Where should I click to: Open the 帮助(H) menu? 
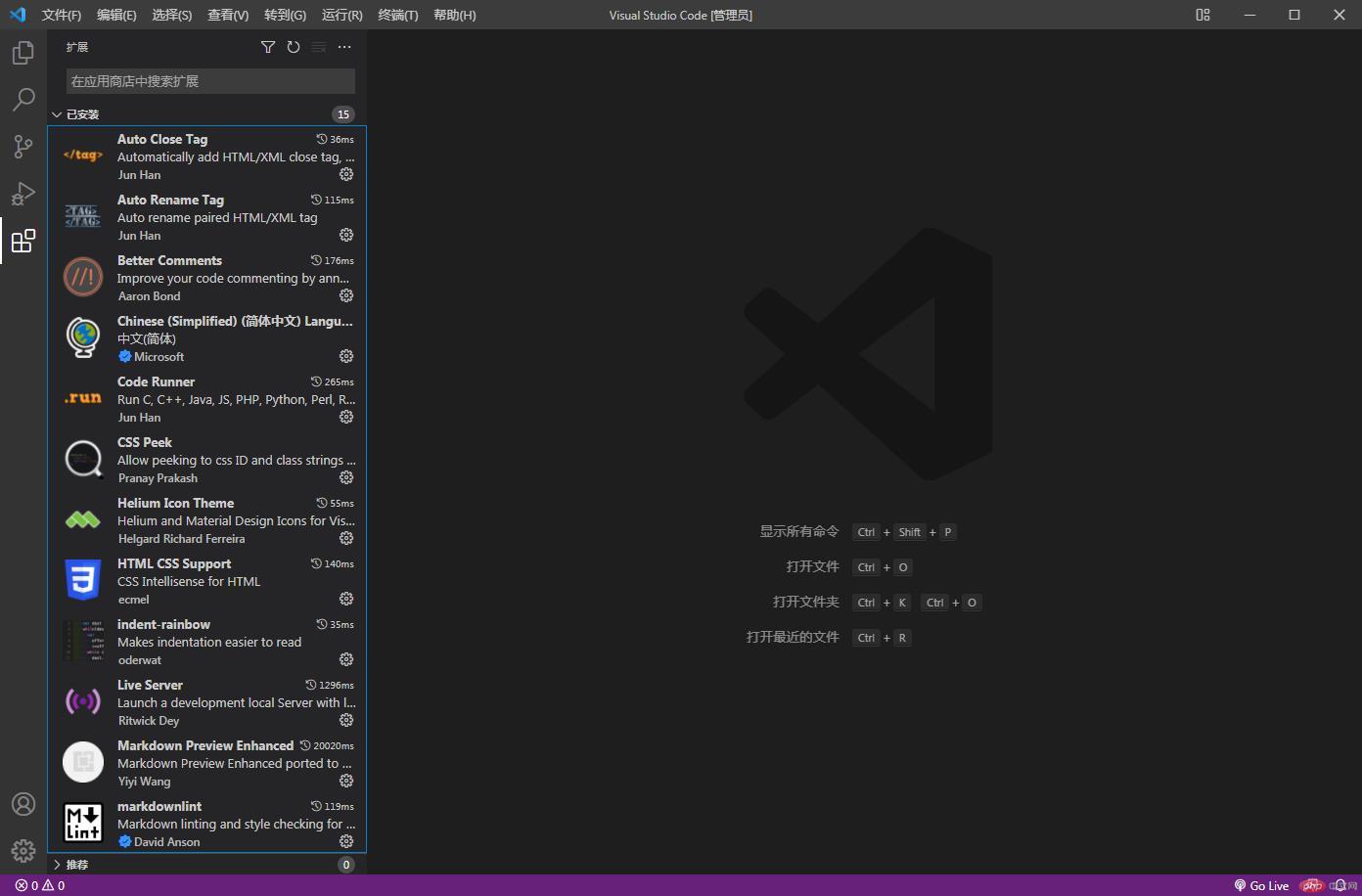(454, 15)
